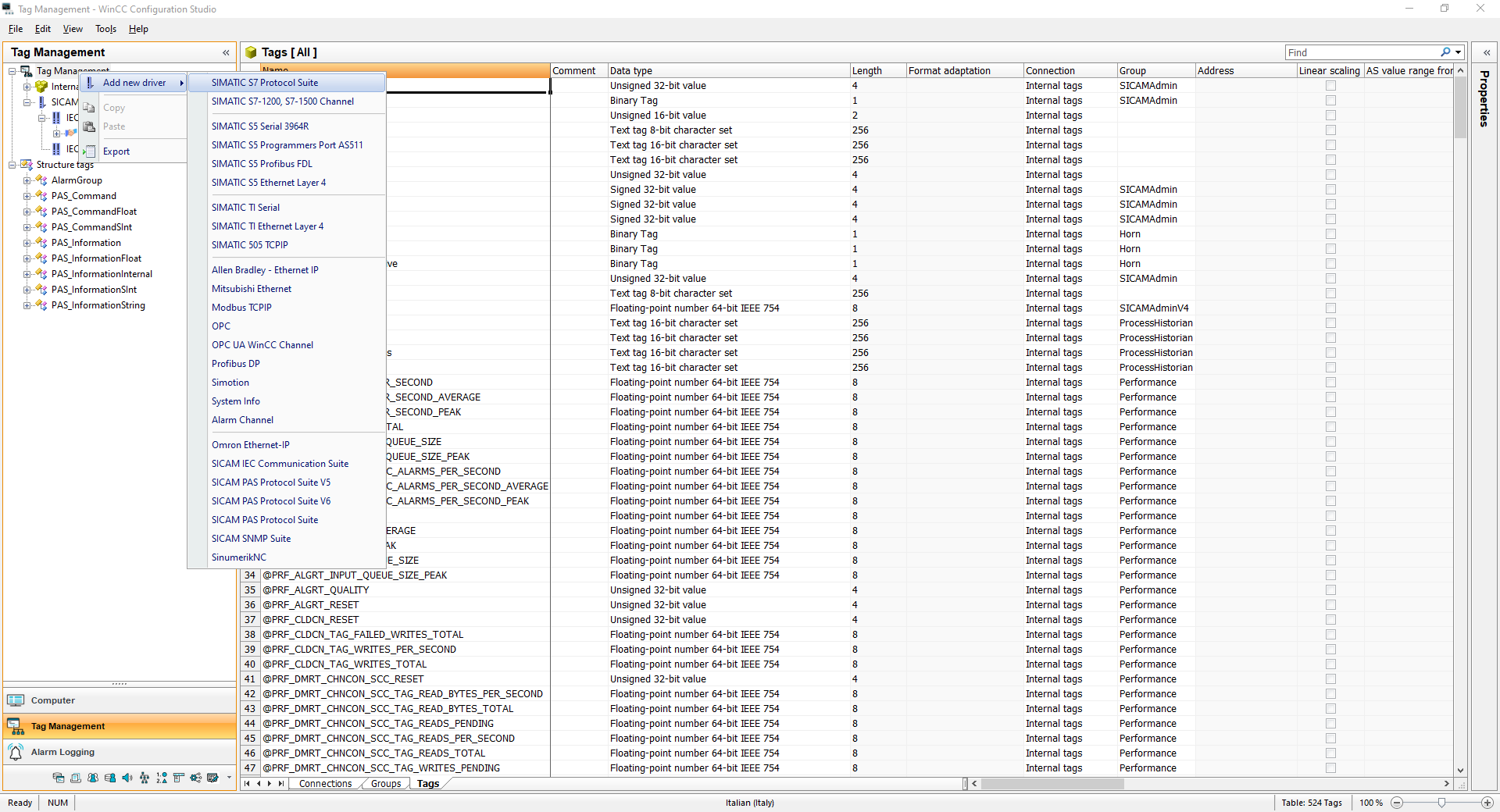Click the Export icon in context menu
Viewport: 1500px width, 812px height.
click(x=90, y=151)
